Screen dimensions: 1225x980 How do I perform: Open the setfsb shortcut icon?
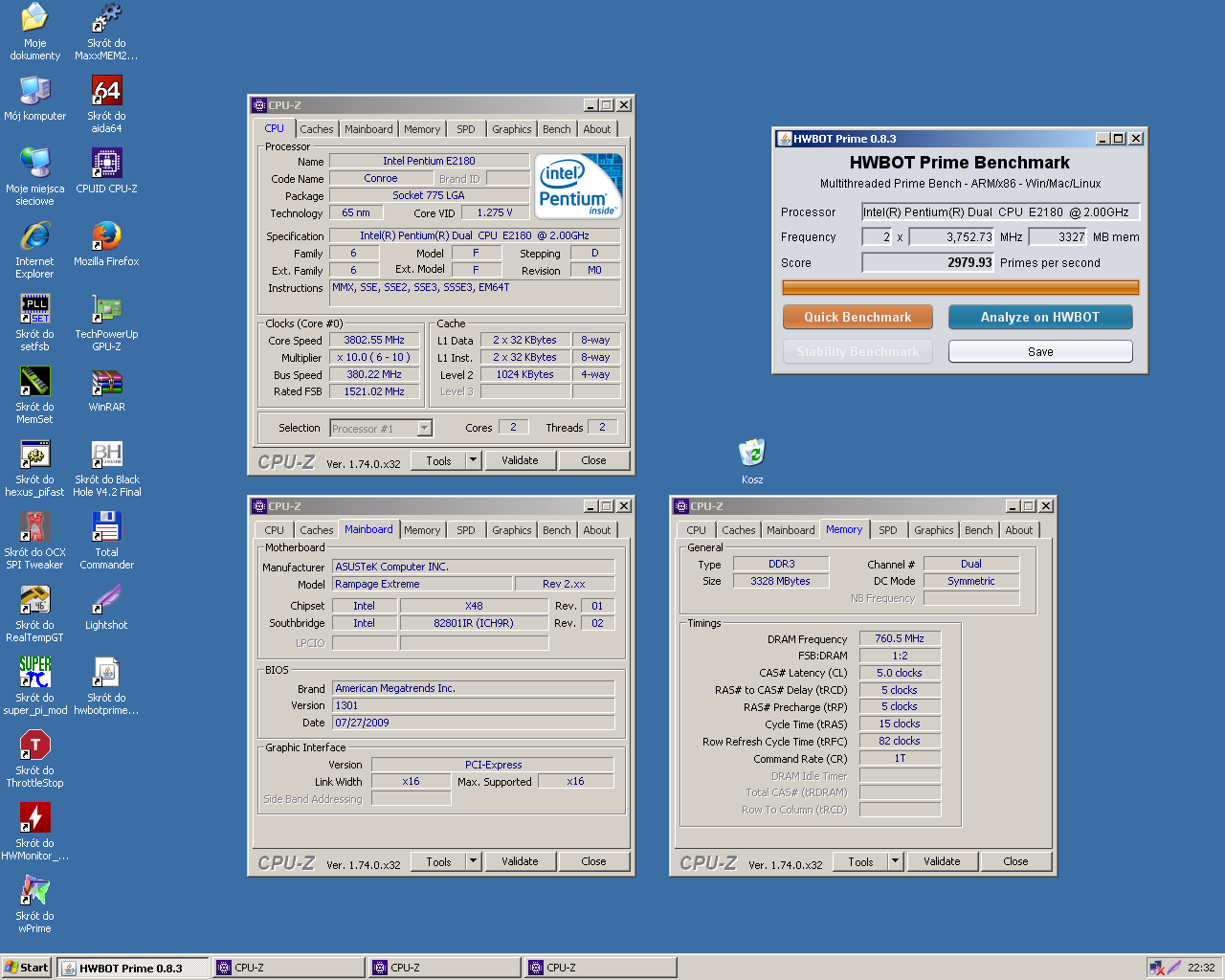34,308
